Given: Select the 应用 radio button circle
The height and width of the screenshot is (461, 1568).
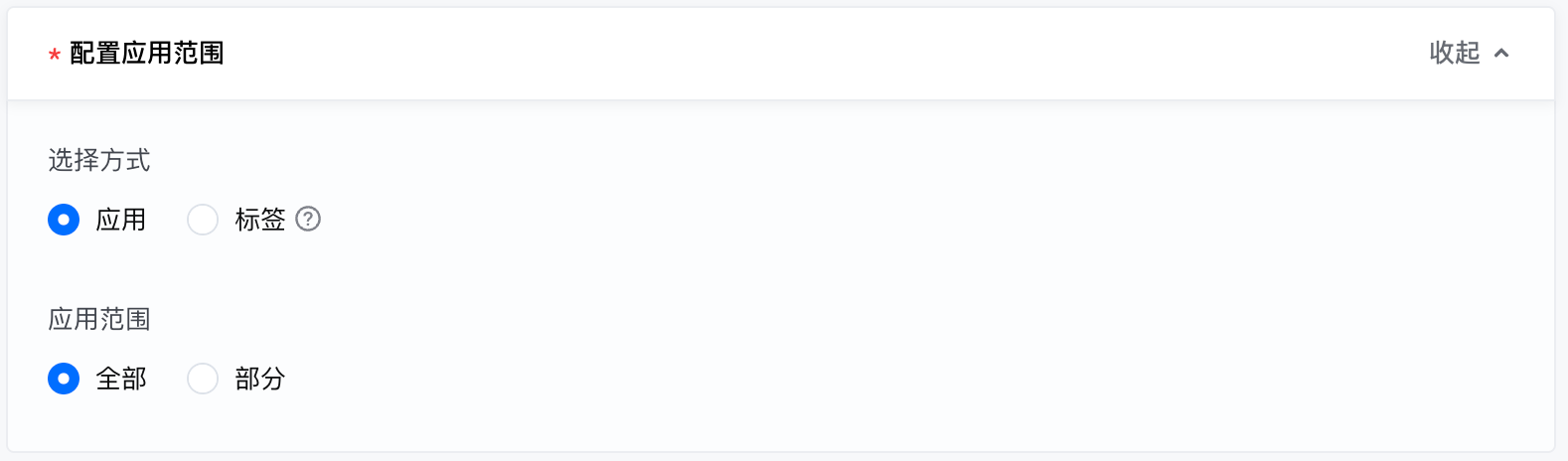Looking at the screenshot, I should pyautogui.click(x=64, y=220).
